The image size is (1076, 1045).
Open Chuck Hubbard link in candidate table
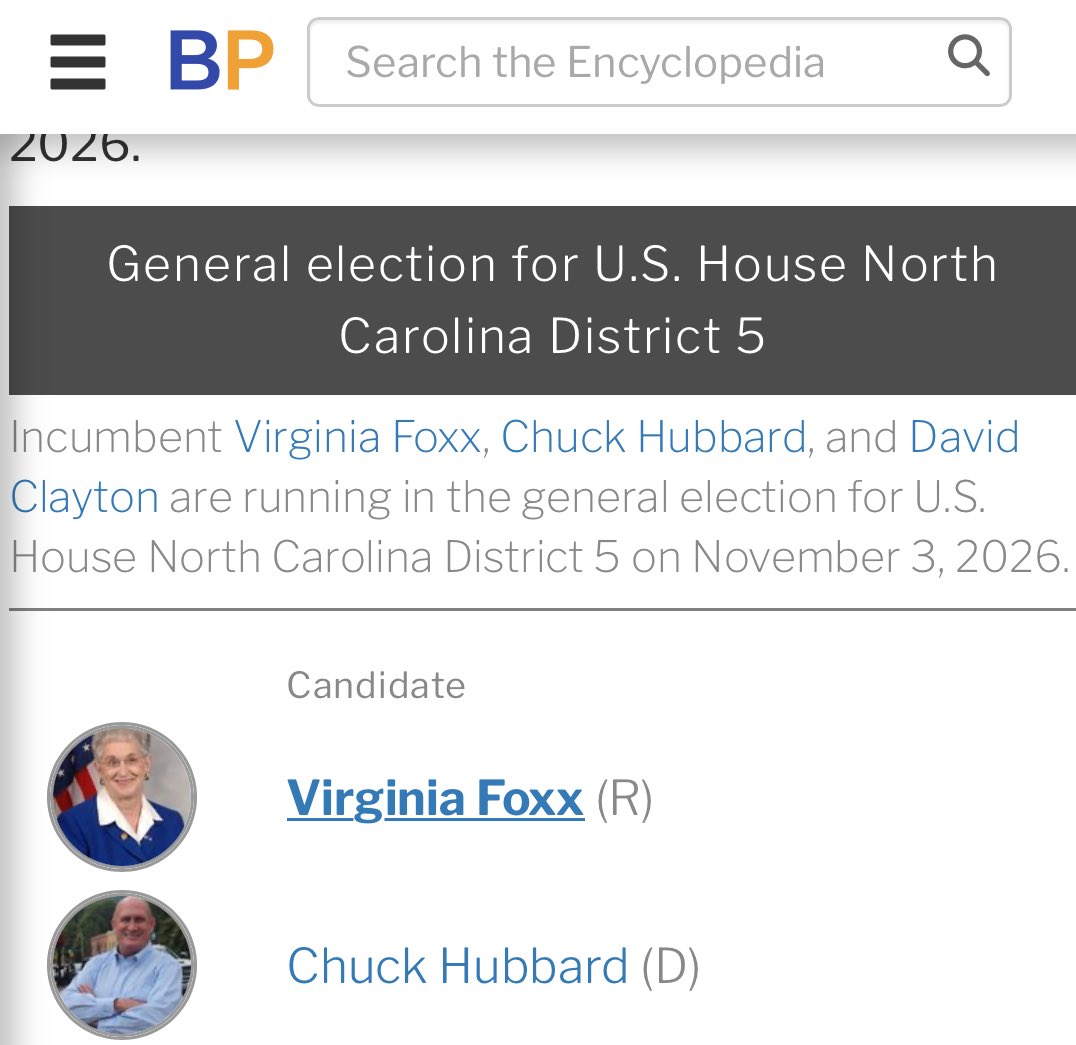click(x=457, y=967)
